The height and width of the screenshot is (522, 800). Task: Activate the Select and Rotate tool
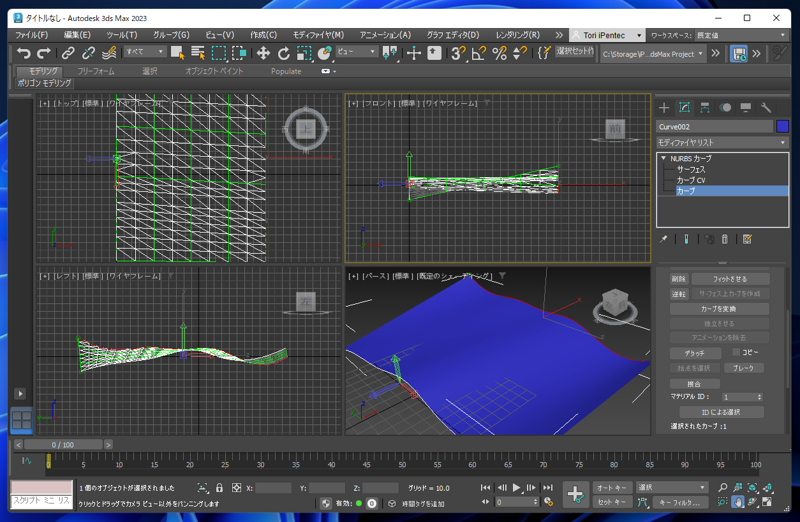coord(284,53)
